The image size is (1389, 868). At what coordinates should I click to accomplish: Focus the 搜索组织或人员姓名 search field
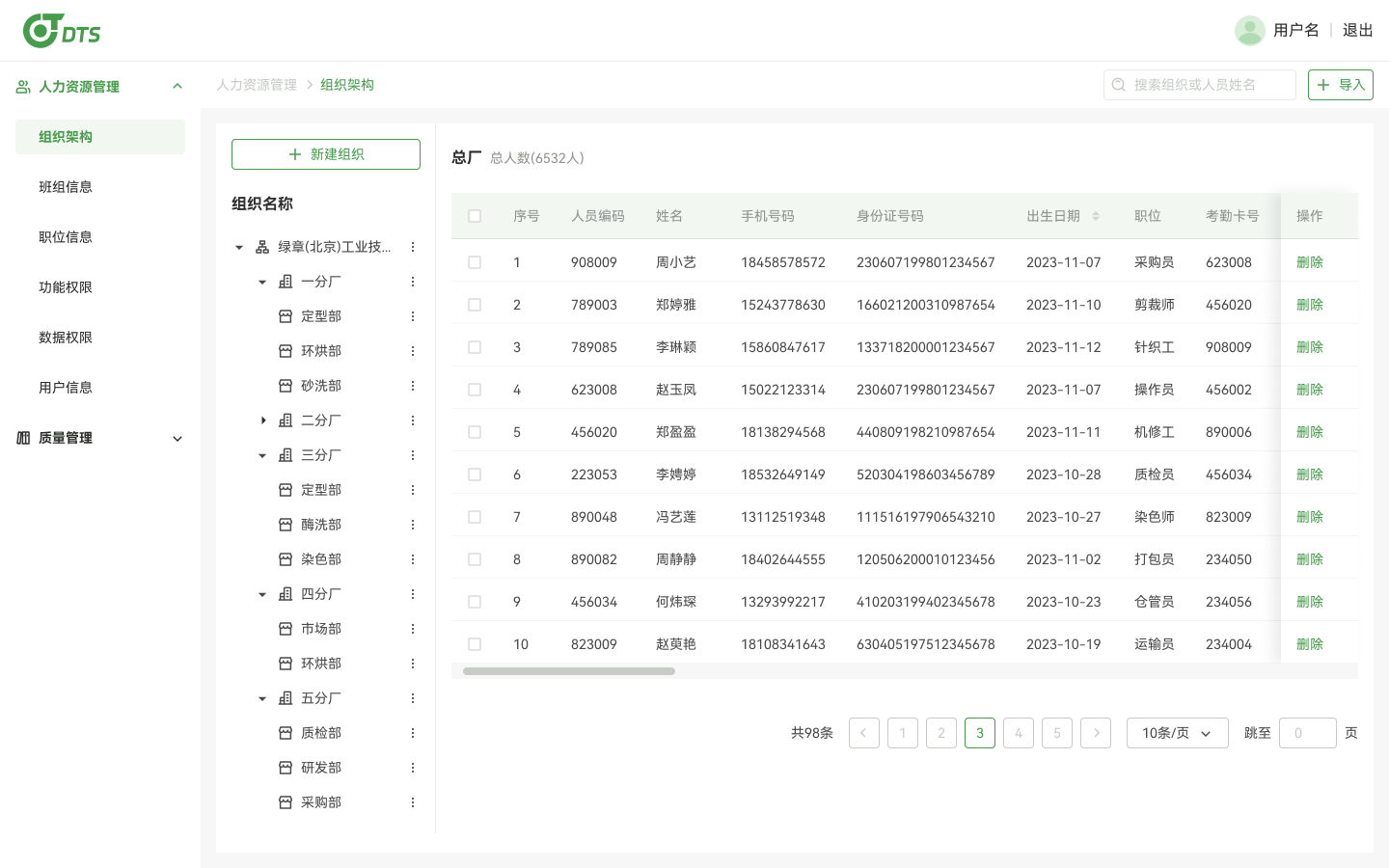[1200, 85]
